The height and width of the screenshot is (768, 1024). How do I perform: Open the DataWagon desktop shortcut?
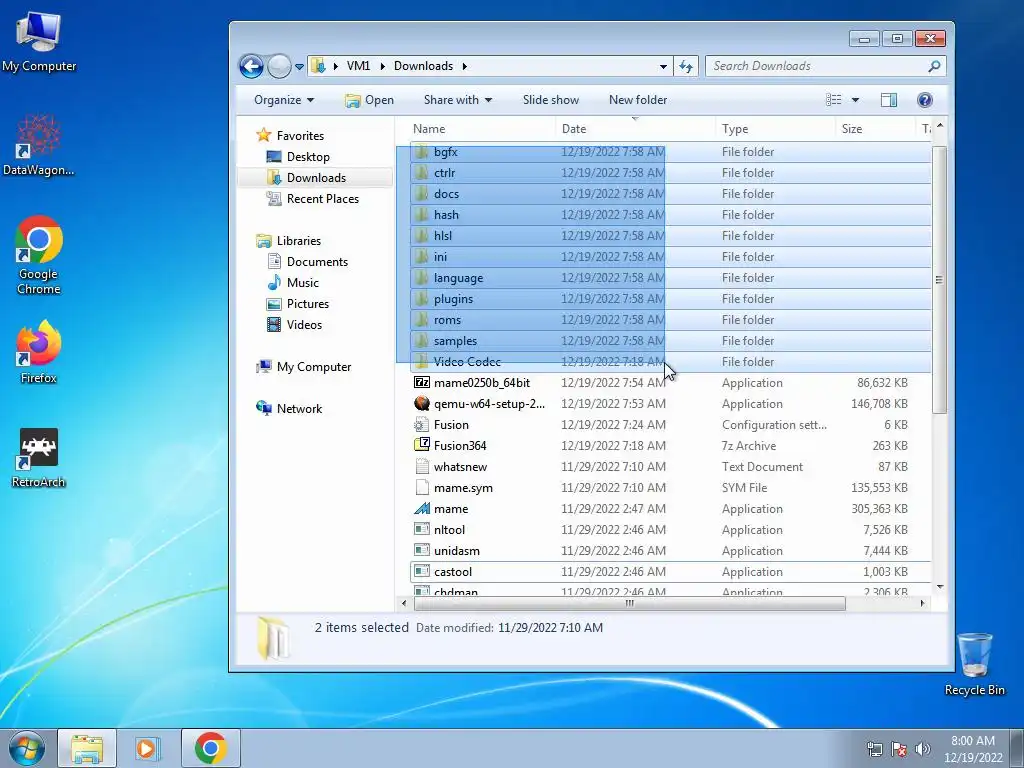[x=39, y=145]
